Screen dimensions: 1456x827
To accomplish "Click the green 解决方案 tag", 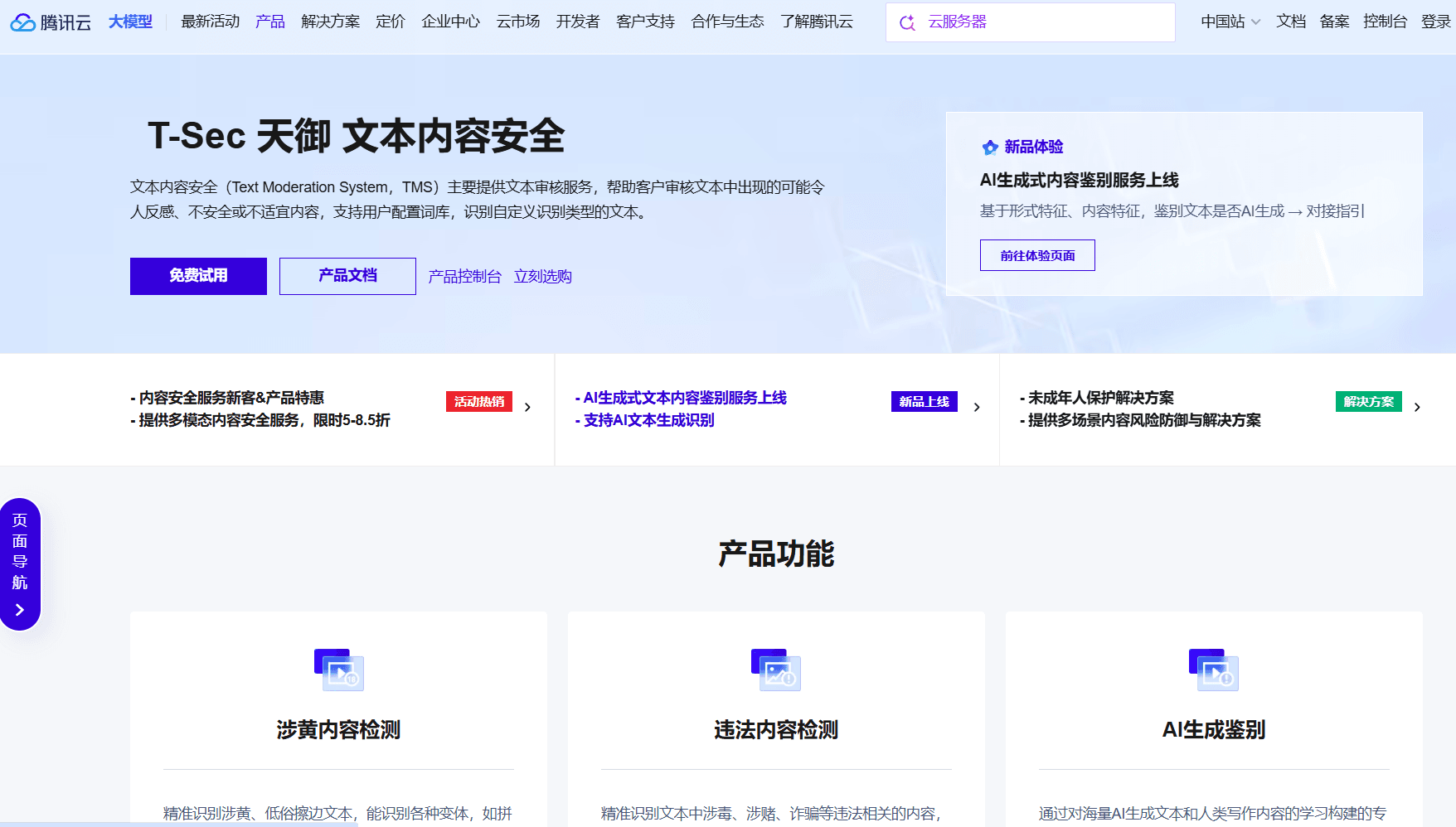I will tap(1369, 402).
